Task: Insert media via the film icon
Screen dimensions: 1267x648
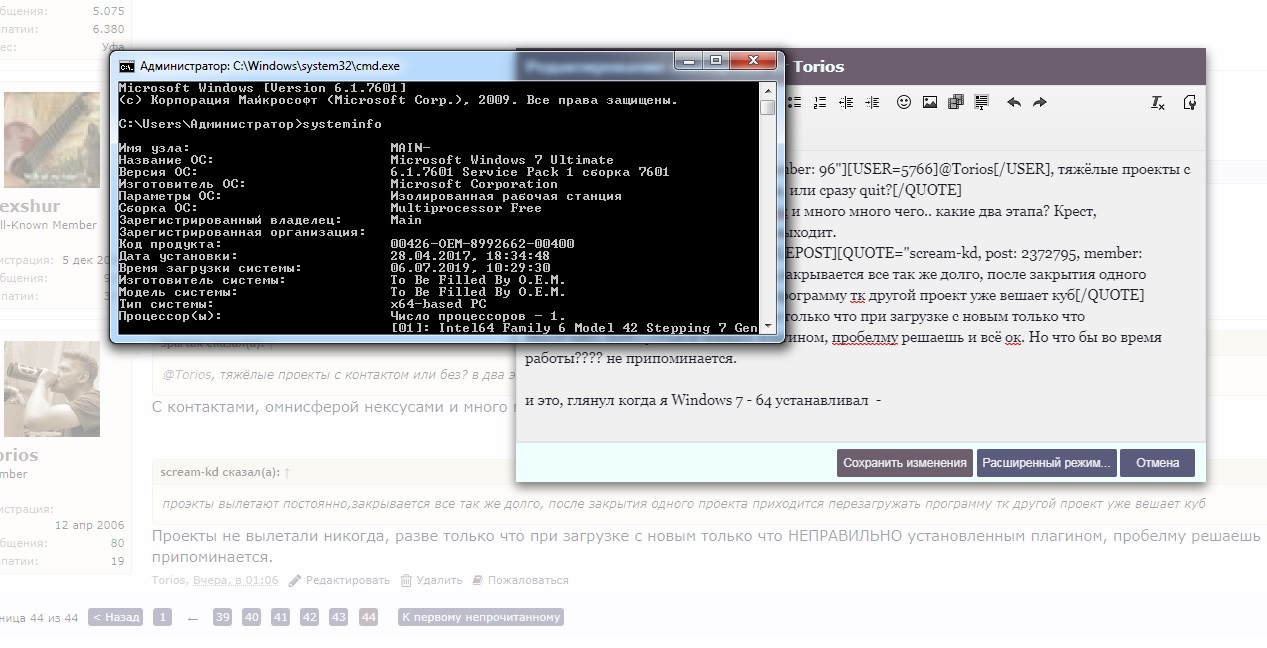Action: point(956,102)
